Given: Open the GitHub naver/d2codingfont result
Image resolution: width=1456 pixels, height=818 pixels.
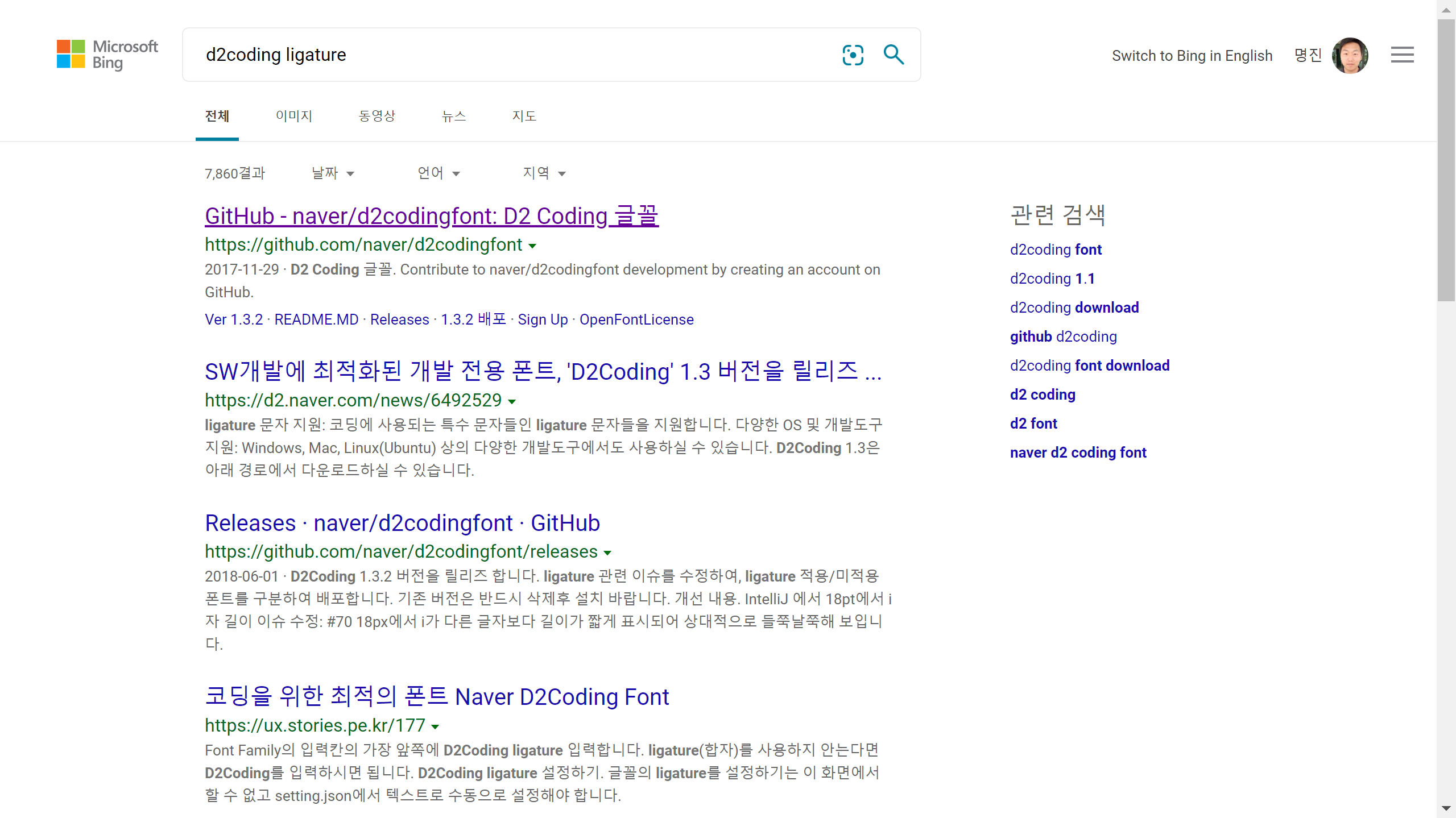Looking at the screenshot, I should [x=431, y=217].
